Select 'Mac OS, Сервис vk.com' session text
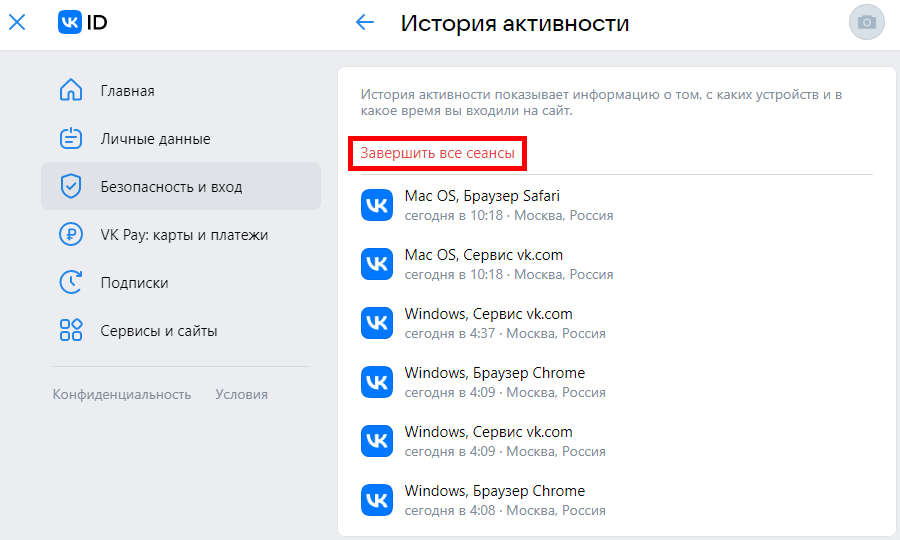The height and width of the screenshot is (540, 900). [x=484, y=255]
